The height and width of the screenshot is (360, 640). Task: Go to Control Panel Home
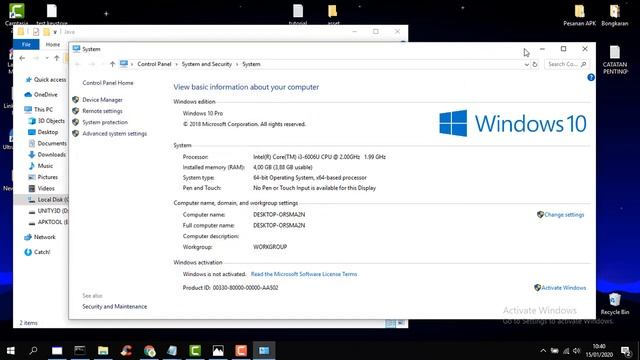tap(108, 83)
